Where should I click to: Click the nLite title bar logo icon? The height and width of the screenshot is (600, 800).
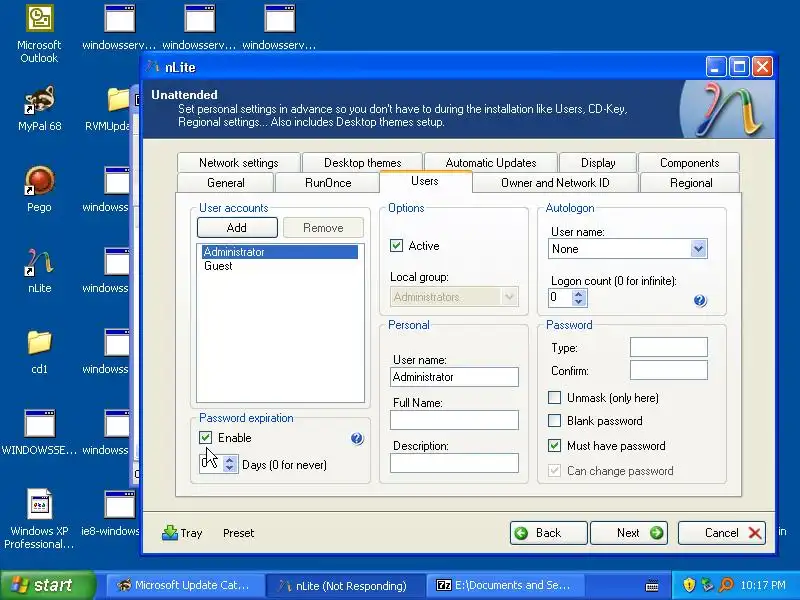click(x=153, y=67)
